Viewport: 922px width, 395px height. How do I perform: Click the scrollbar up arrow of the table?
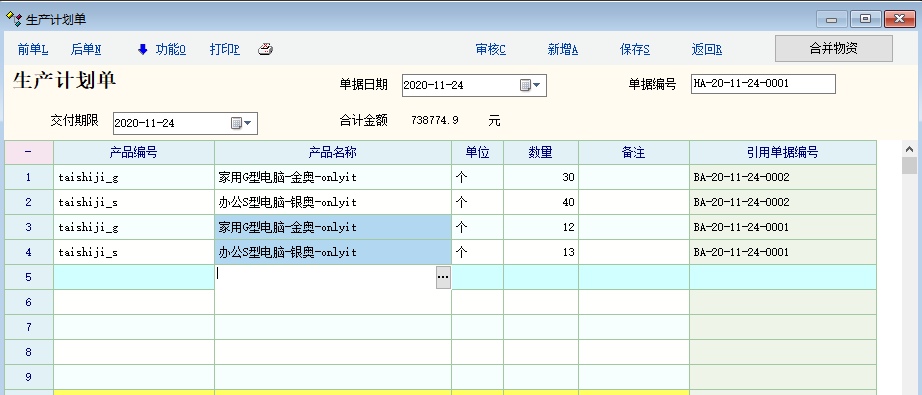click(x=909, y=149)
